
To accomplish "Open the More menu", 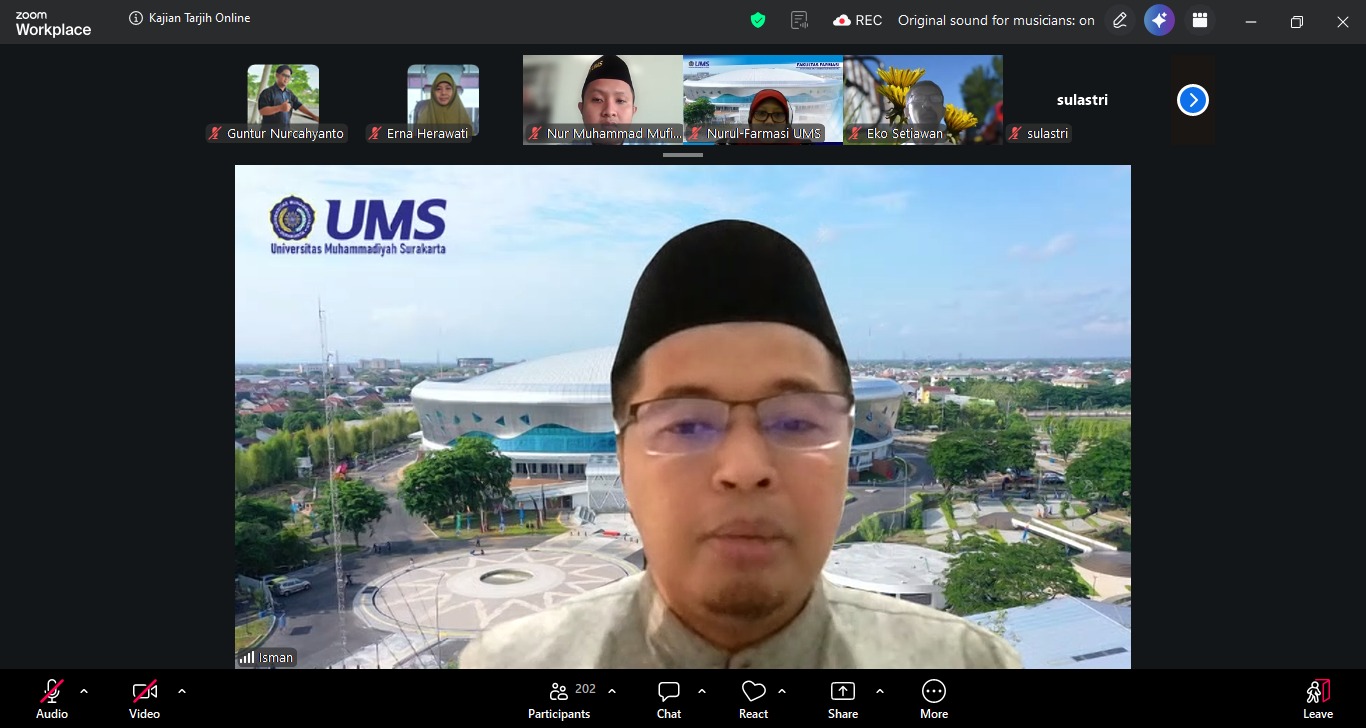I will tap(934, 700).
